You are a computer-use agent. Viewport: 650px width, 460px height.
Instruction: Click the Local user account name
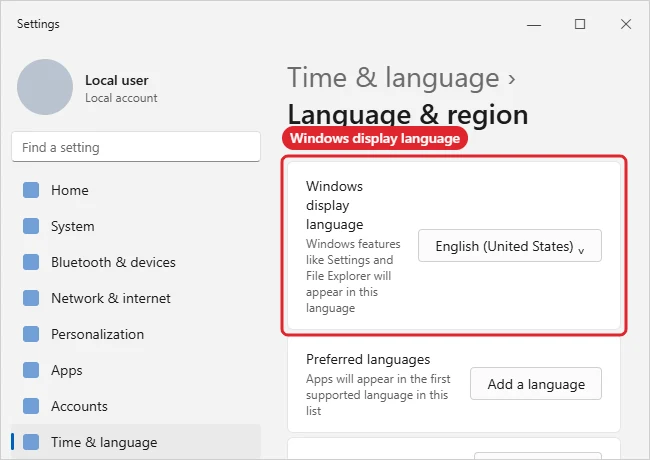coord(117,80)
